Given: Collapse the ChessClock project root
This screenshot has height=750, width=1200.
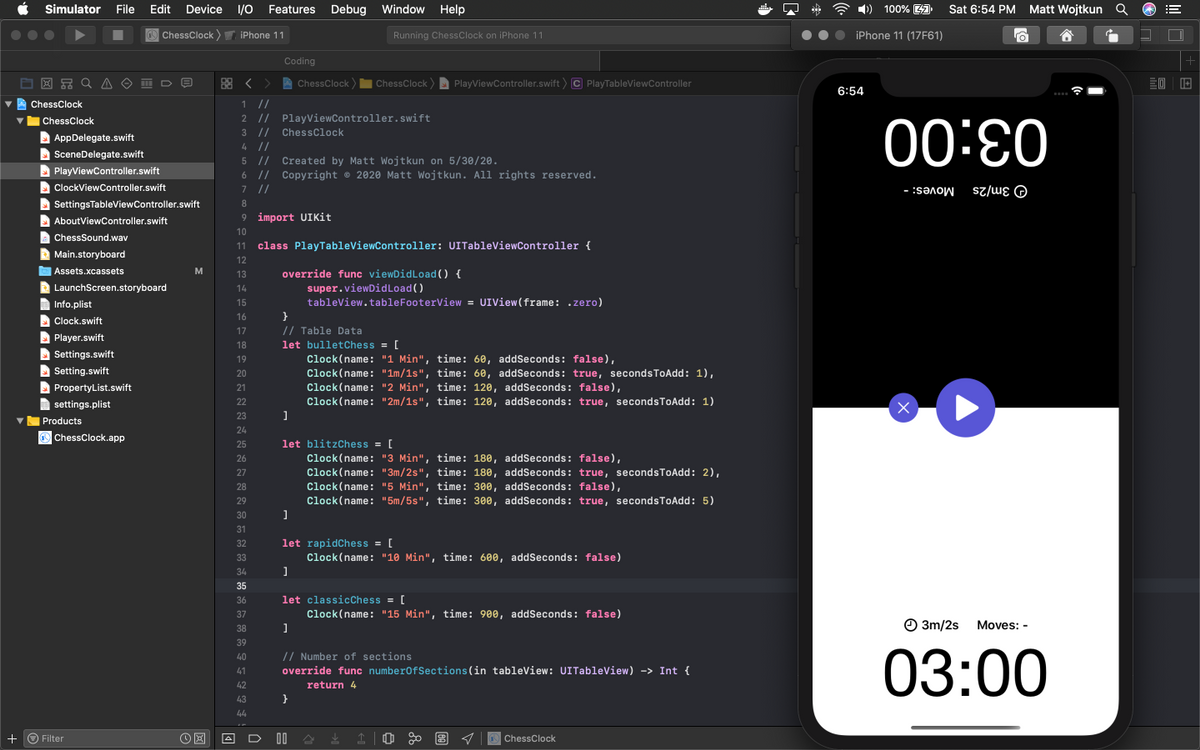Looking at the screenshot, I should tap(9, 104).
